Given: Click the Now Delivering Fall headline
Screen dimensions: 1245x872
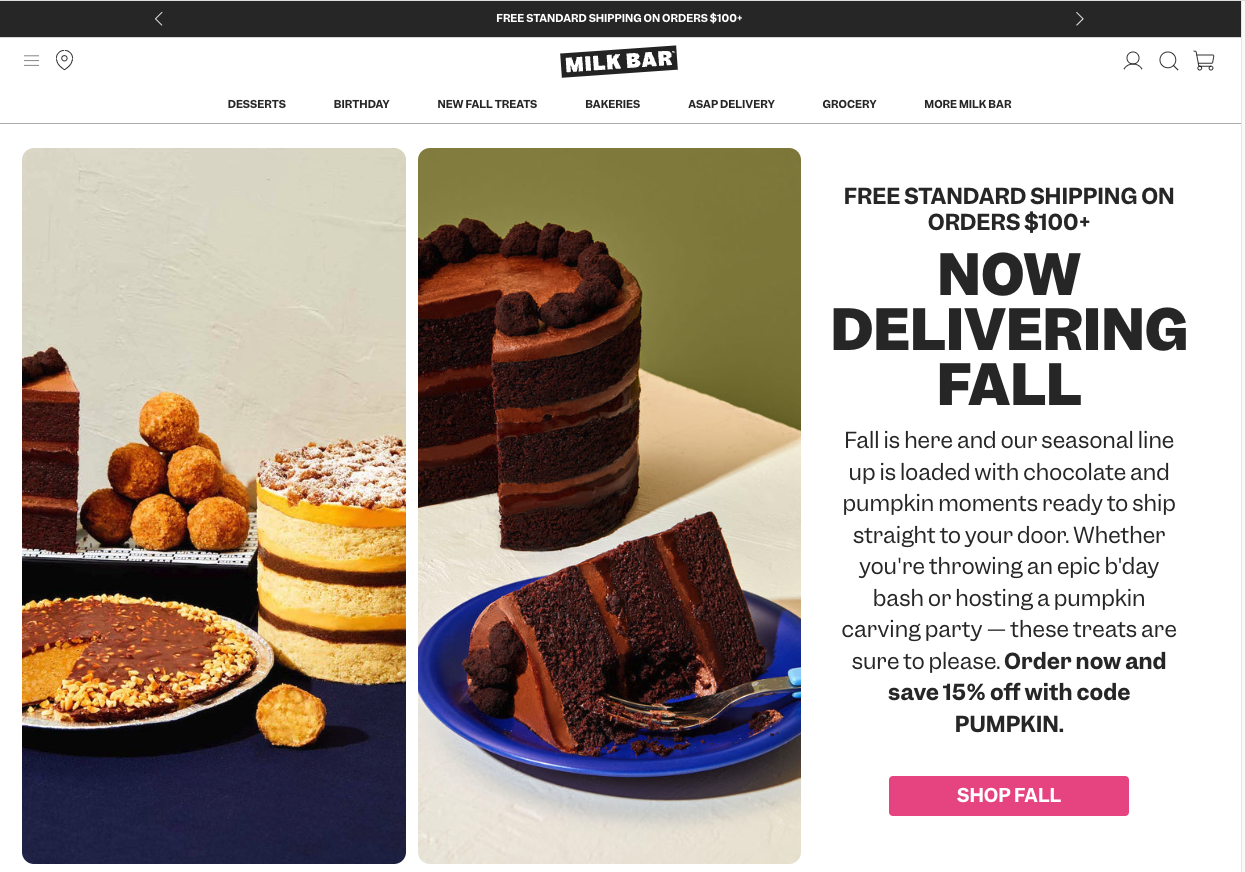Looking at the screenshot, I should coord(1009,329).
